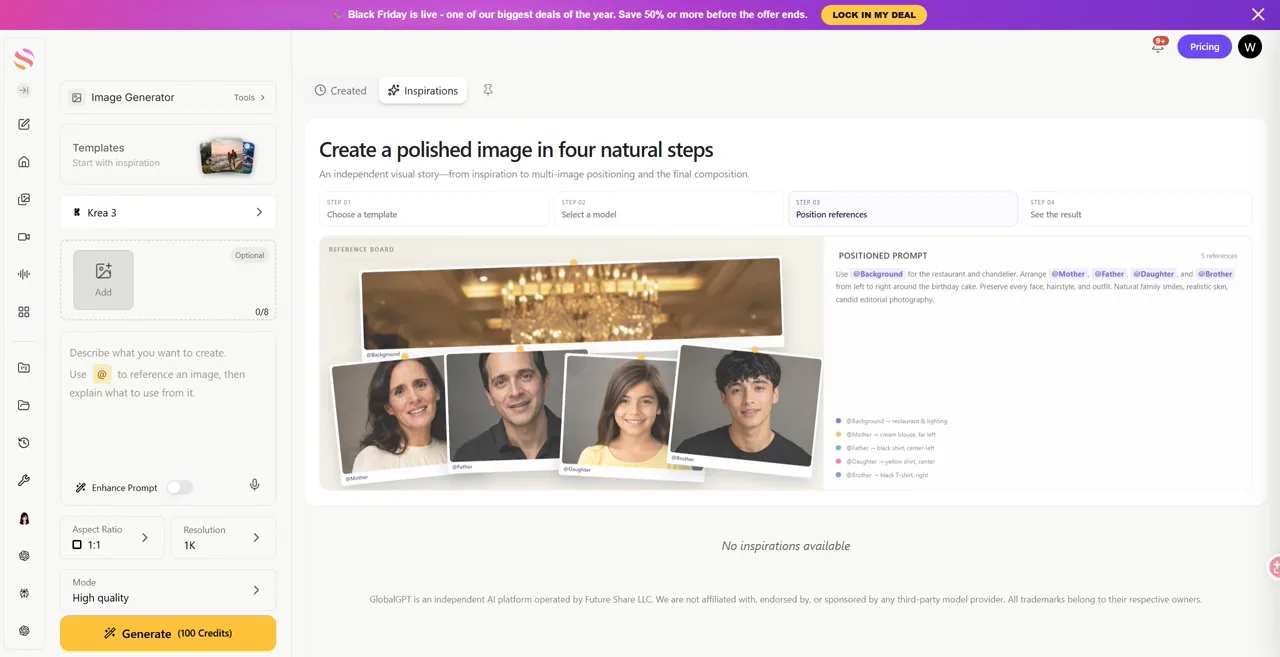This screenshot has width=1280, height=657.
Task: Select Step 02 Select a model
Action: pos(668,209)
